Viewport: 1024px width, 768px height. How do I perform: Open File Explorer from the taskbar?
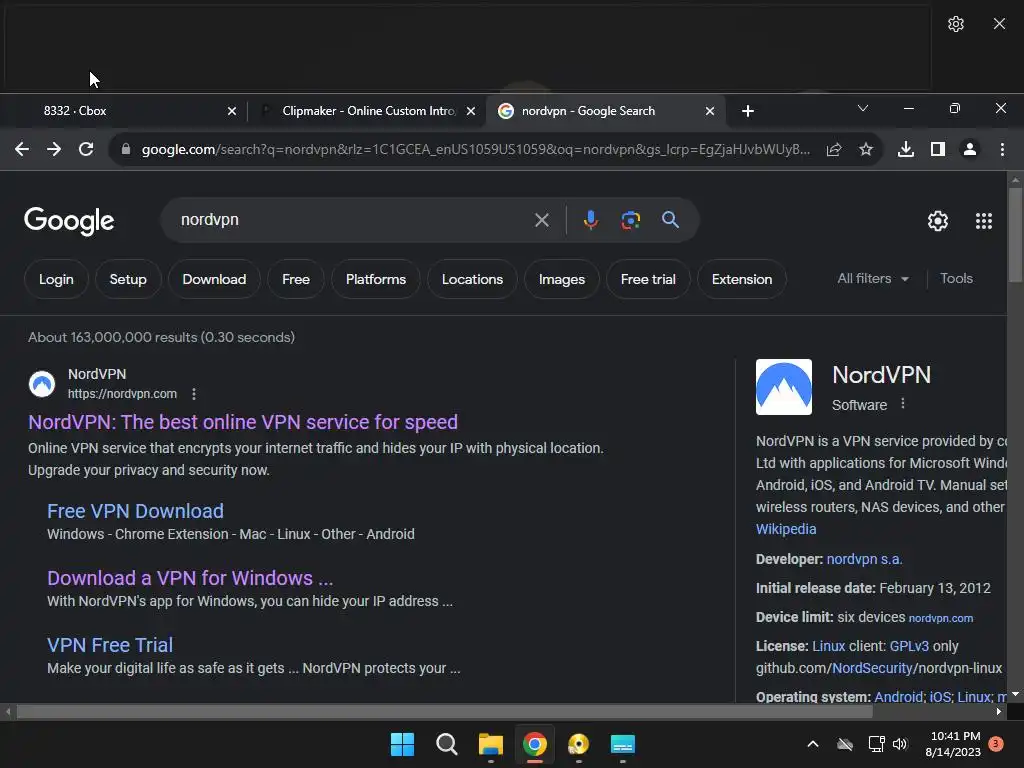pyautogui.click(x=490, y=744)
